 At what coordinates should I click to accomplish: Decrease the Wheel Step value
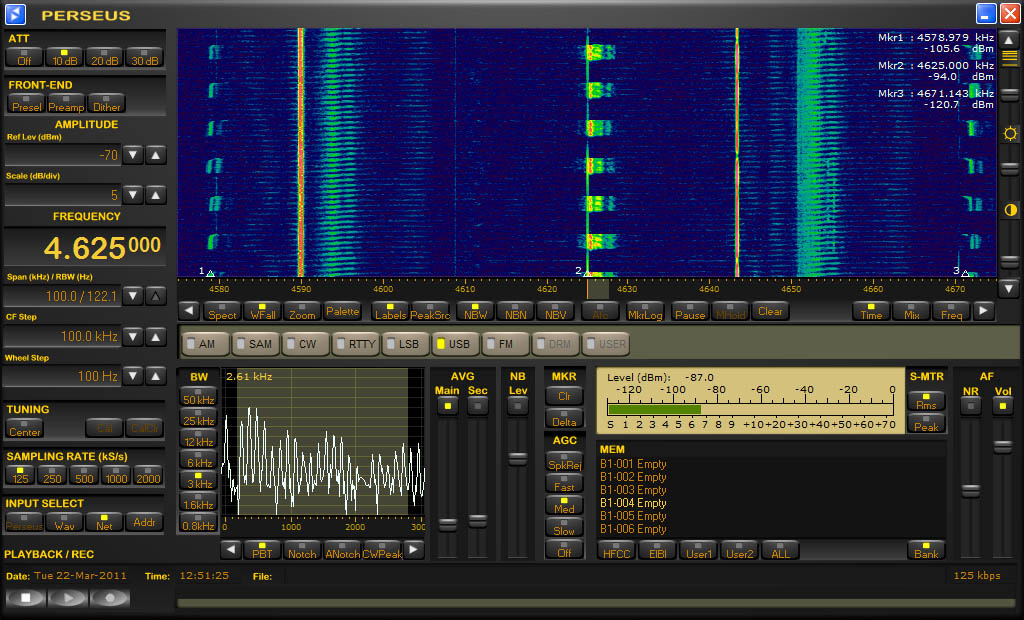coord(133,376)
